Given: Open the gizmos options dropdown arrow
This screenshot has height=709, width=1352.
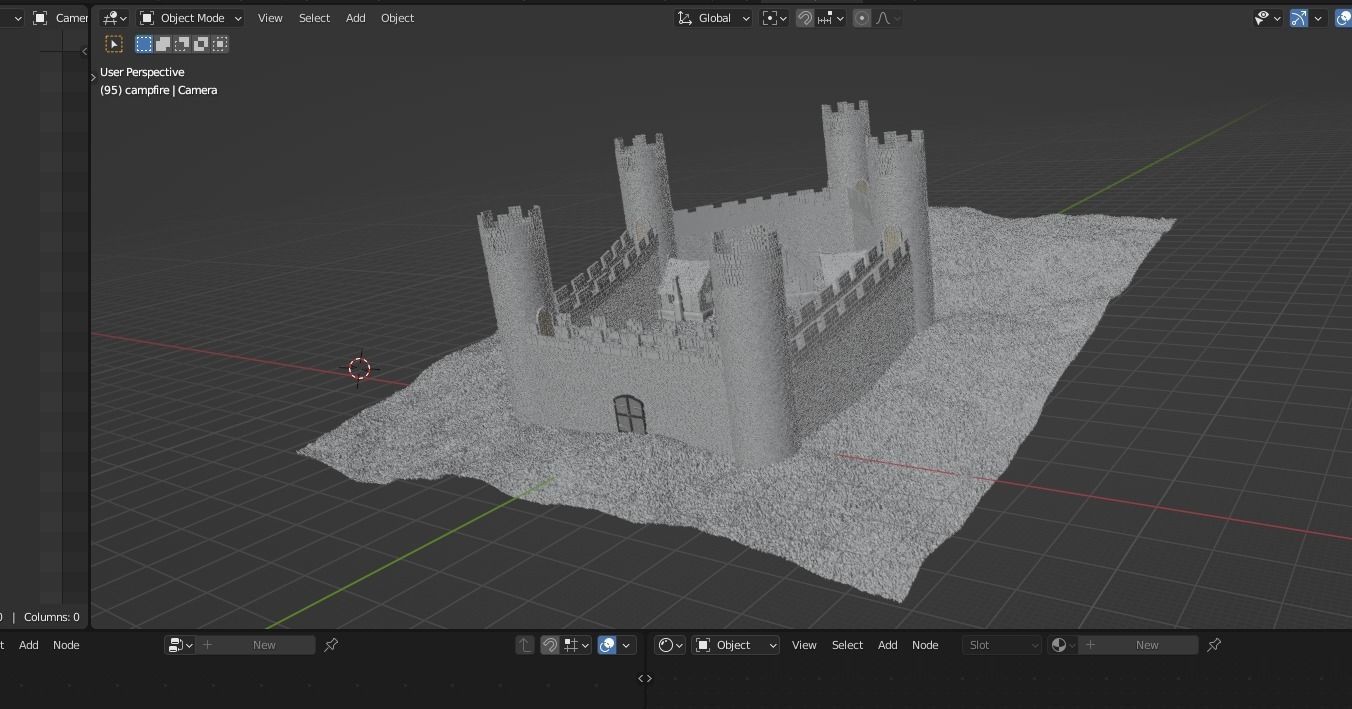Looking at the screenshot, I should tap(1319, 18).
